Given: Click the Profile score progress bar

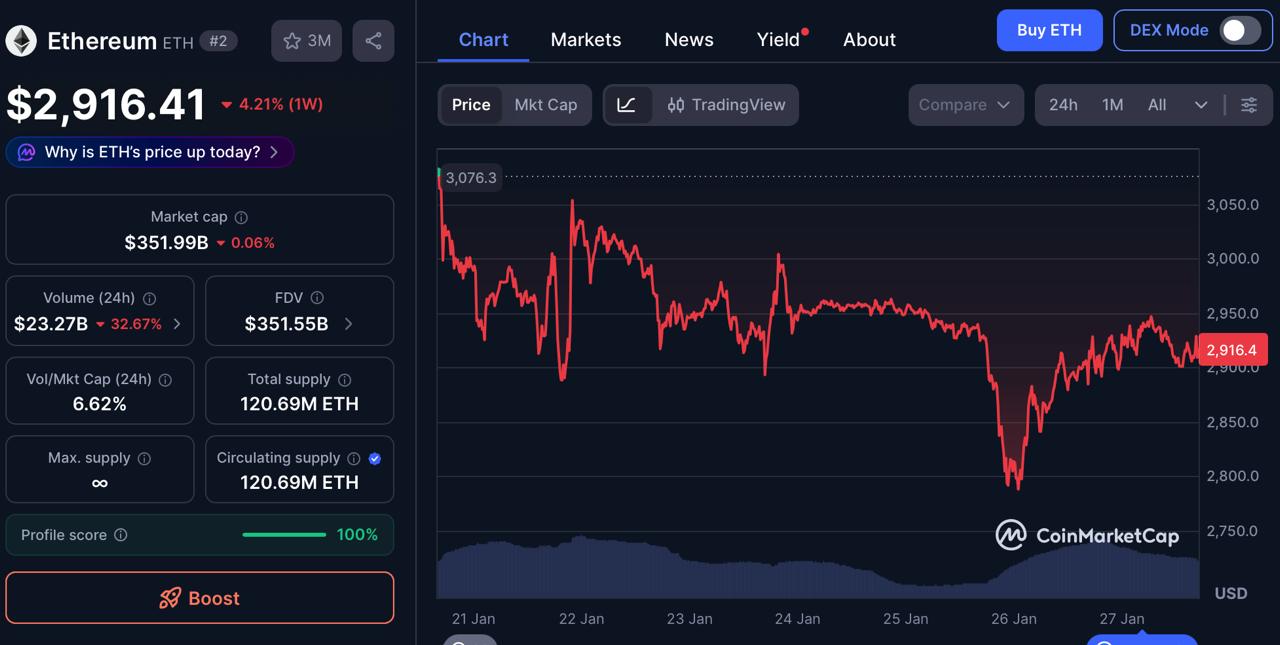Looking at the screenshot, I should point(284,534).
